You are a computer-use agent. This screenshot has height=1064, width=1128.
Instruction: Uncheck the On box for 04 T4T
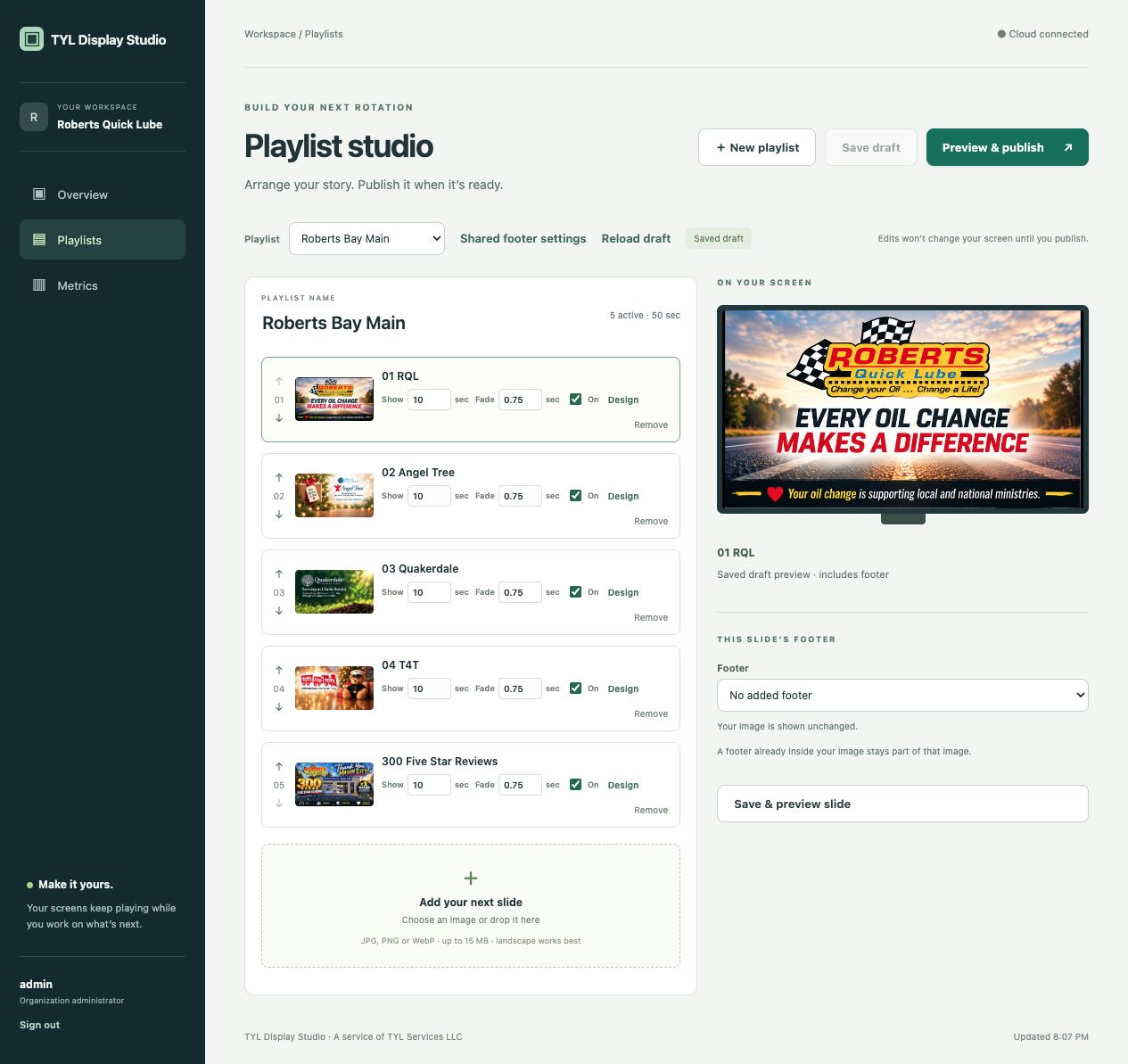pos(575,689)
